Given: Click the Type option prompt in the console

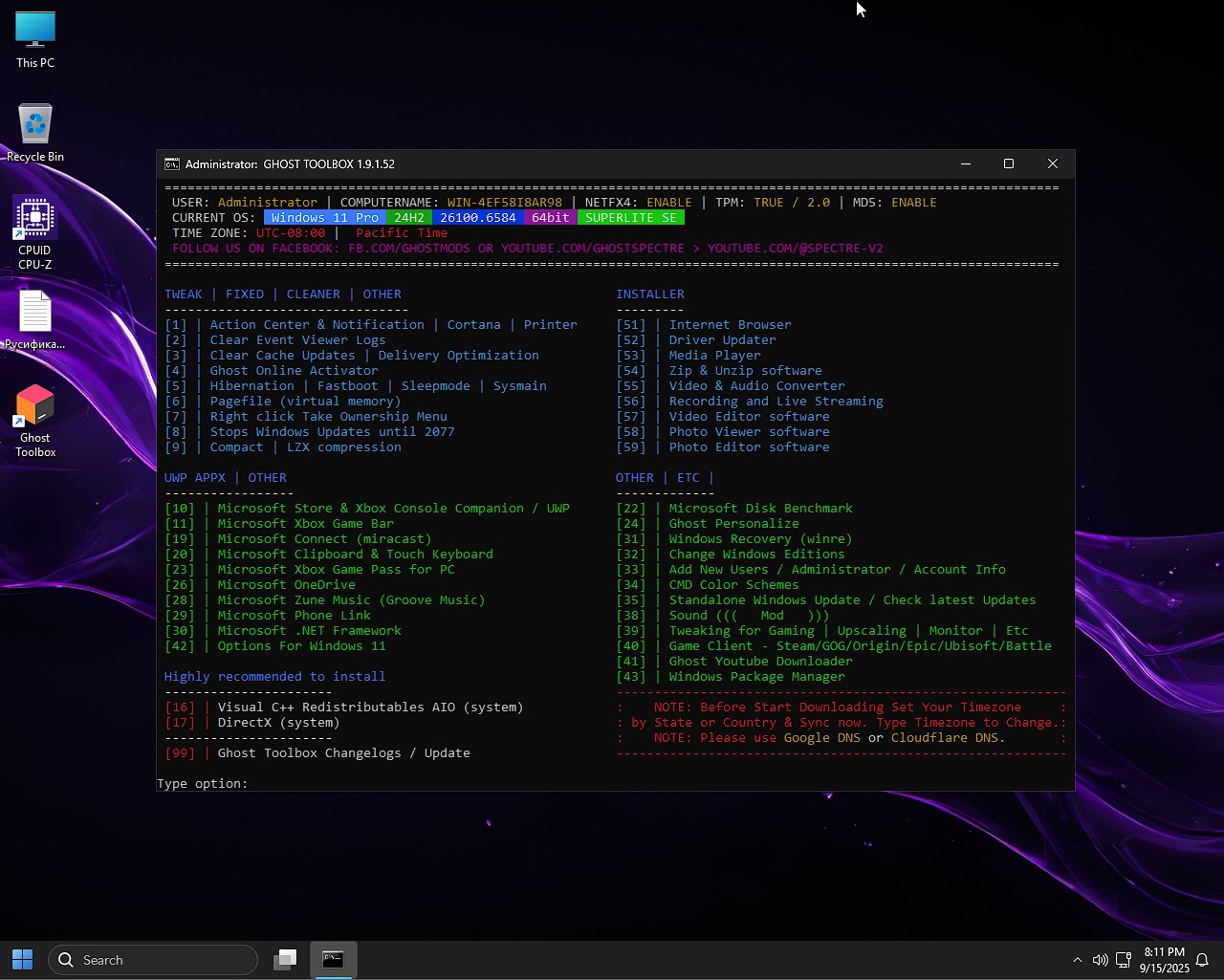Looking at the screenshot, I should click(203, 783).
